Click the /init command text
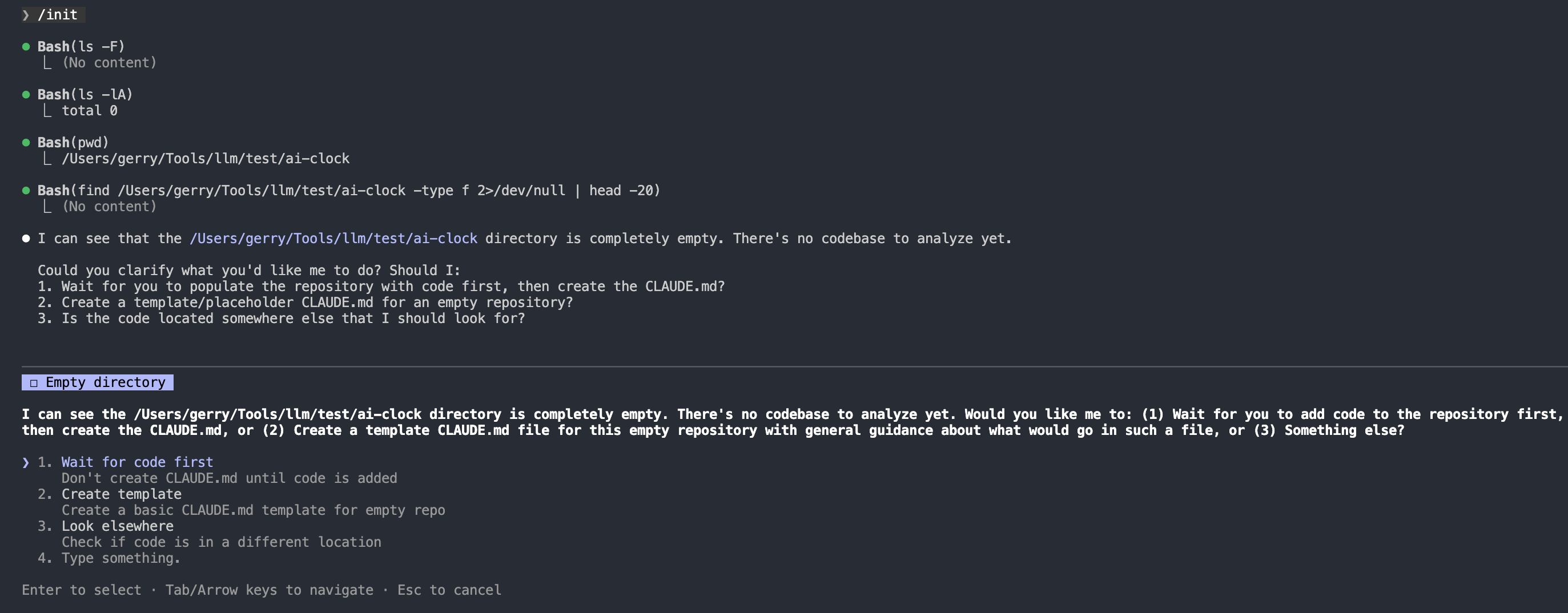Viewport: 1568px width, 613px height. coord(58,15)
